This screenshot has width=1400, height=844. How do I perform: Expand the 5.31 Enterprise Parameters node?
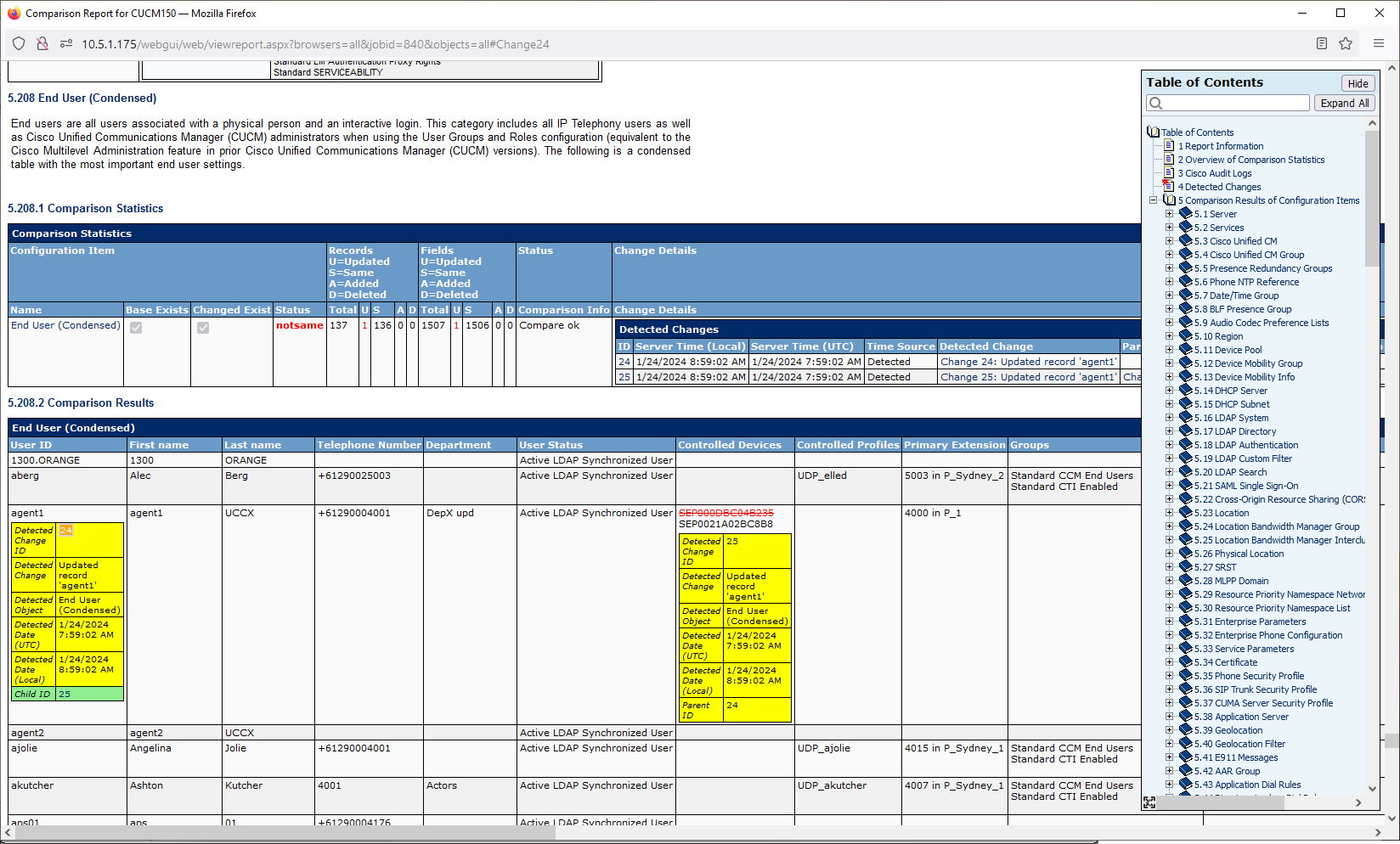[x=1169, y=622]
